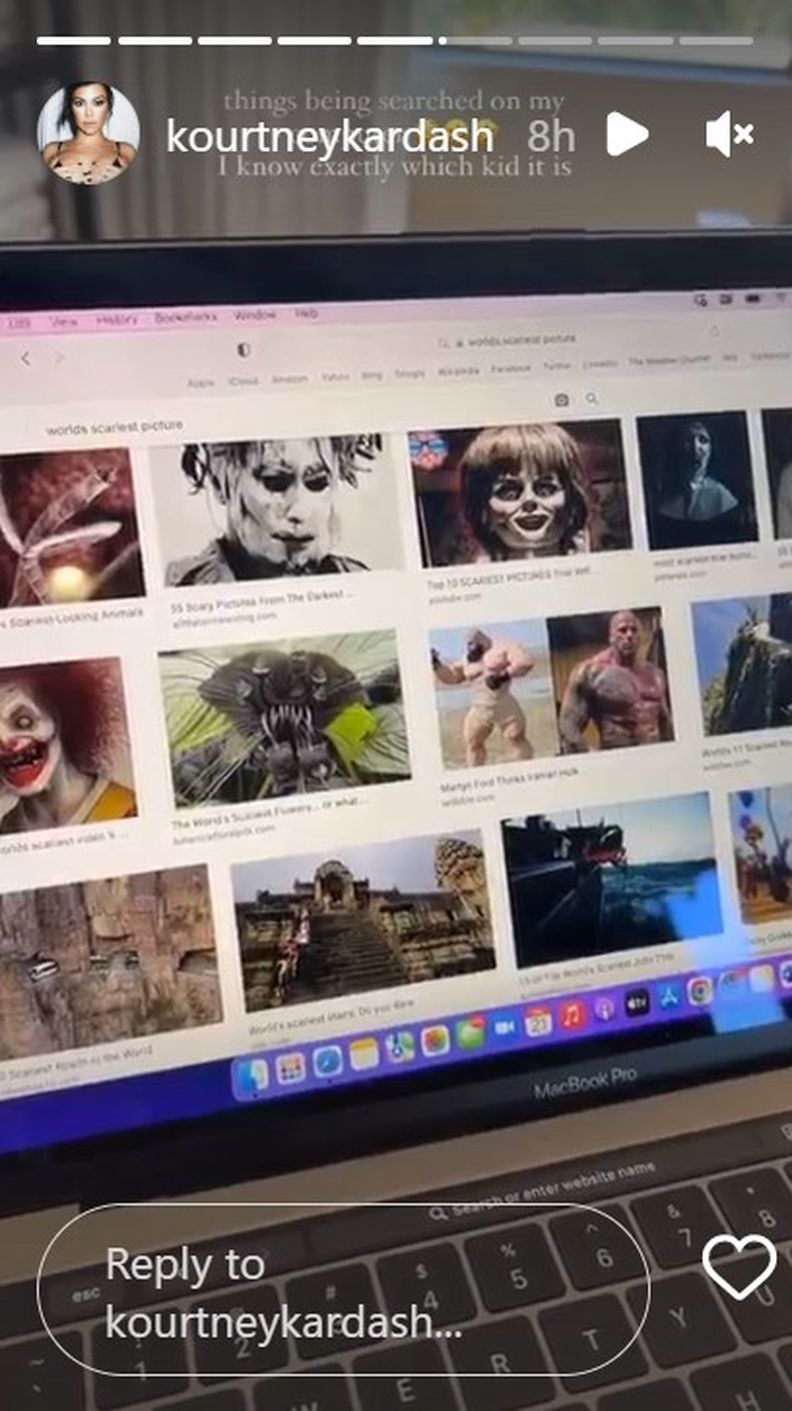This screenshot has height=1411, width=792.
Task: Jump to the first story progress segment
Action: click(x=74, y=41)
